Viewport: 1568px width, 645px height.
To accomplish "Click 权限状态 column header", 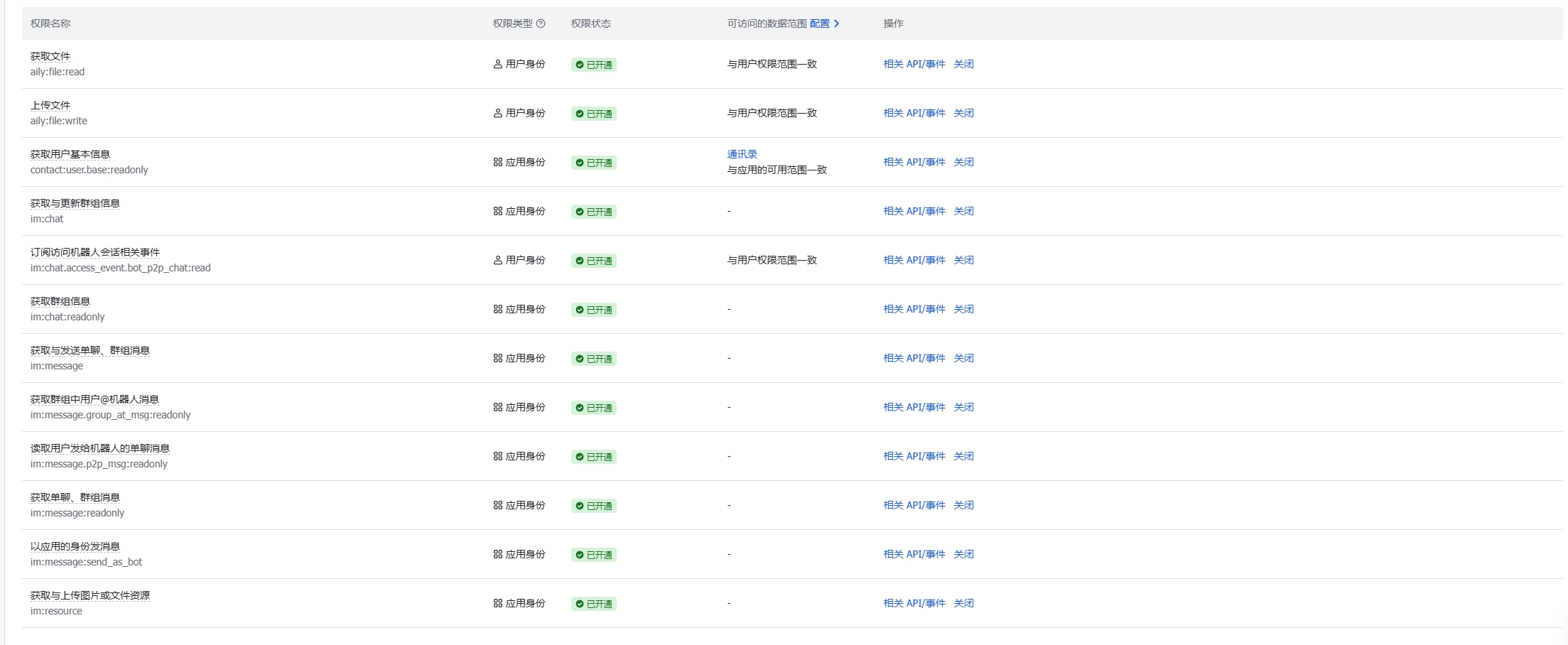I will pyautogui.click(x=591, y=23).
